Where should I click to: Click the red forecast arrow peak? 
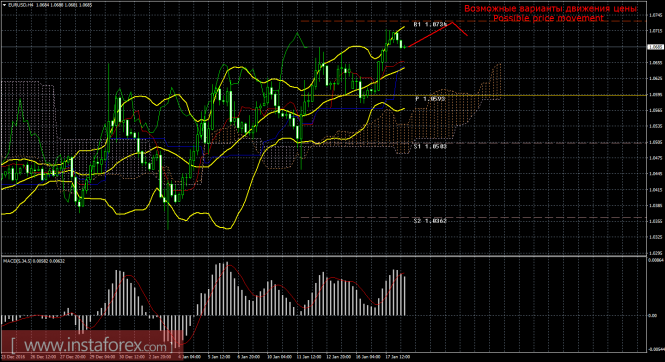coord(453,22)
